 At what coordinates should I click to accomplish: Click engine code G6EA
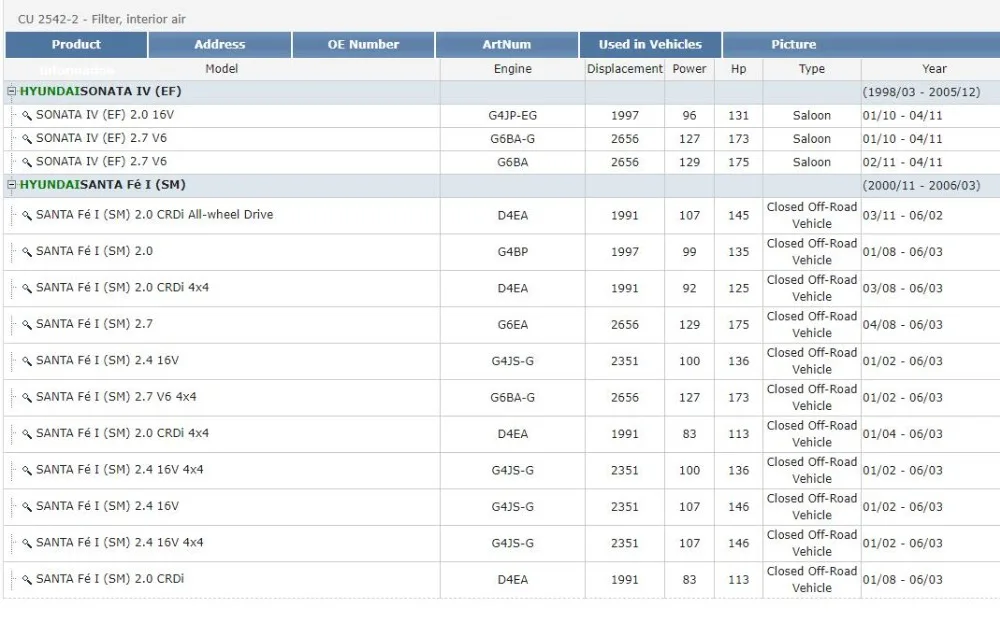(512, 324)
